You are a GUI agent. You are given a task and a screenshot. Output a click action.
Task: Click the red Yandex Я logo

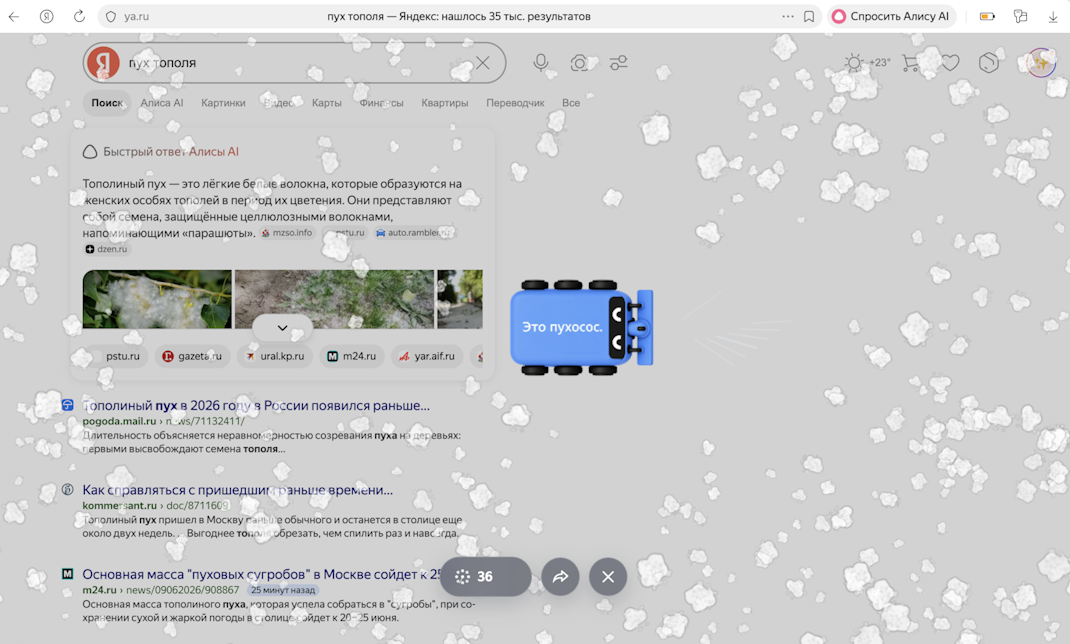(103, 63)
